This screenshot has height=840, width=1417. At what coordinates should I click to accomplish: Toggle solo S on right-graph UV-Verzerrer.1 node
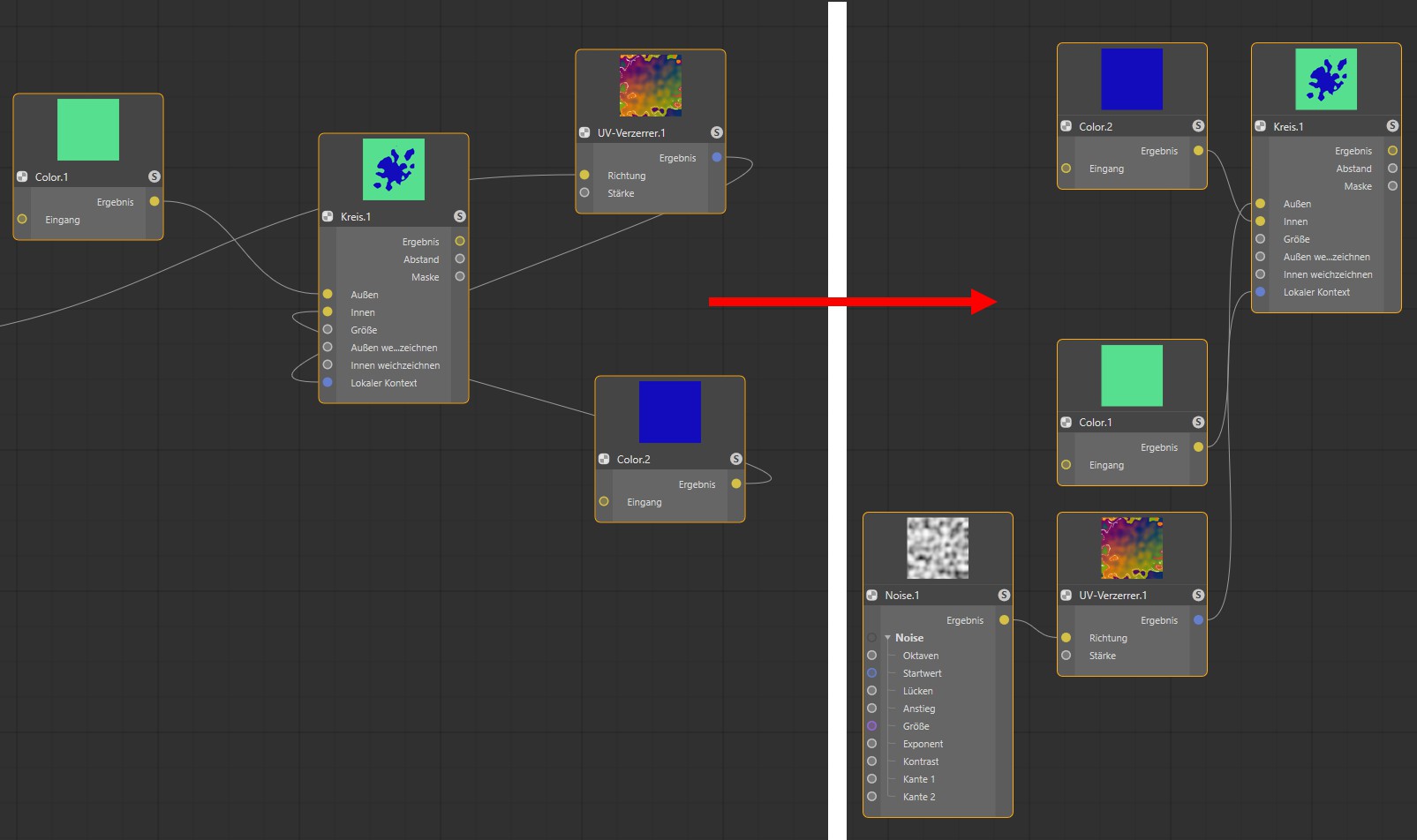click(1198, 595)
